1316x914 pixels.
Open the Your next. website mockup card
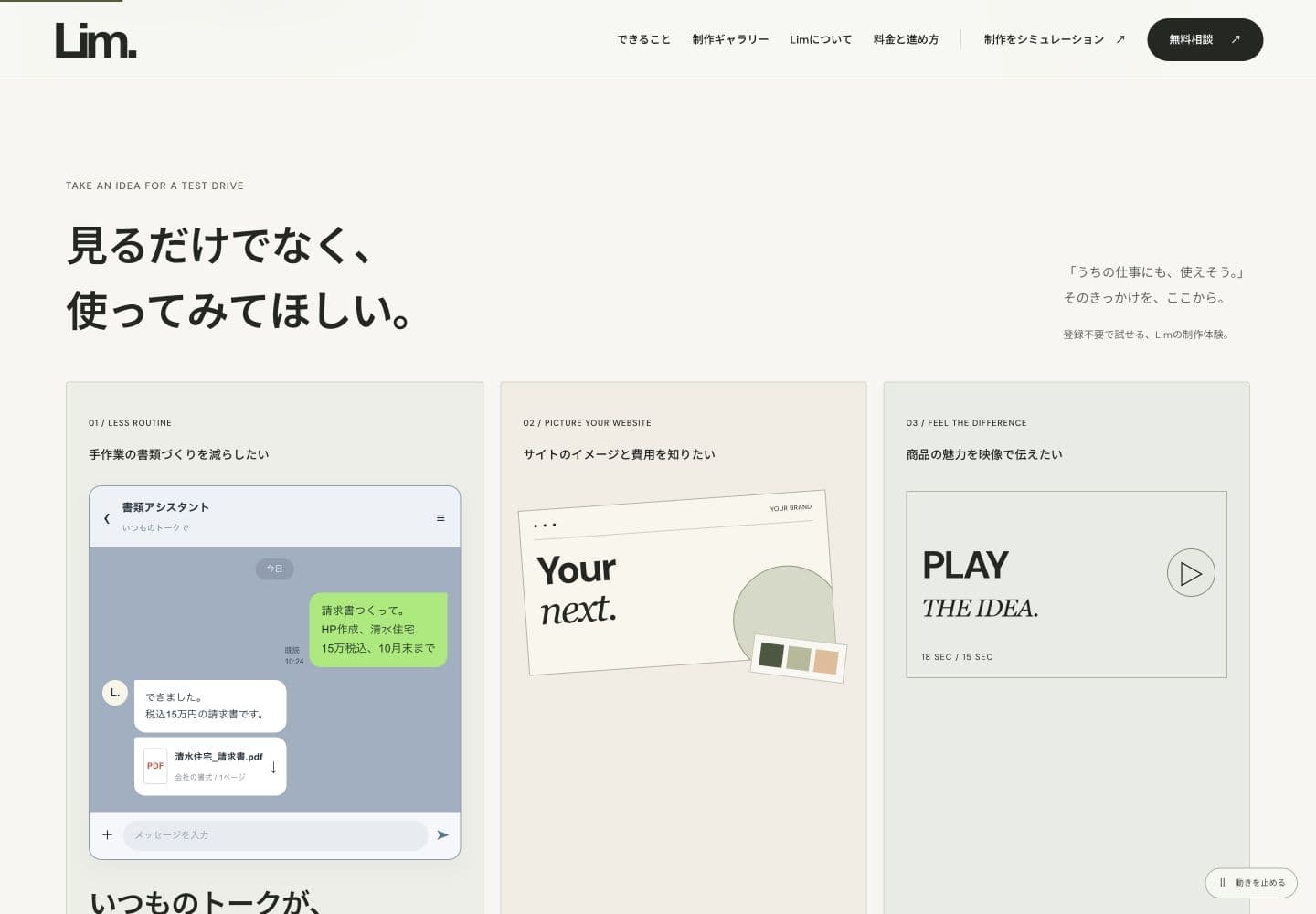tap(681, 585)
